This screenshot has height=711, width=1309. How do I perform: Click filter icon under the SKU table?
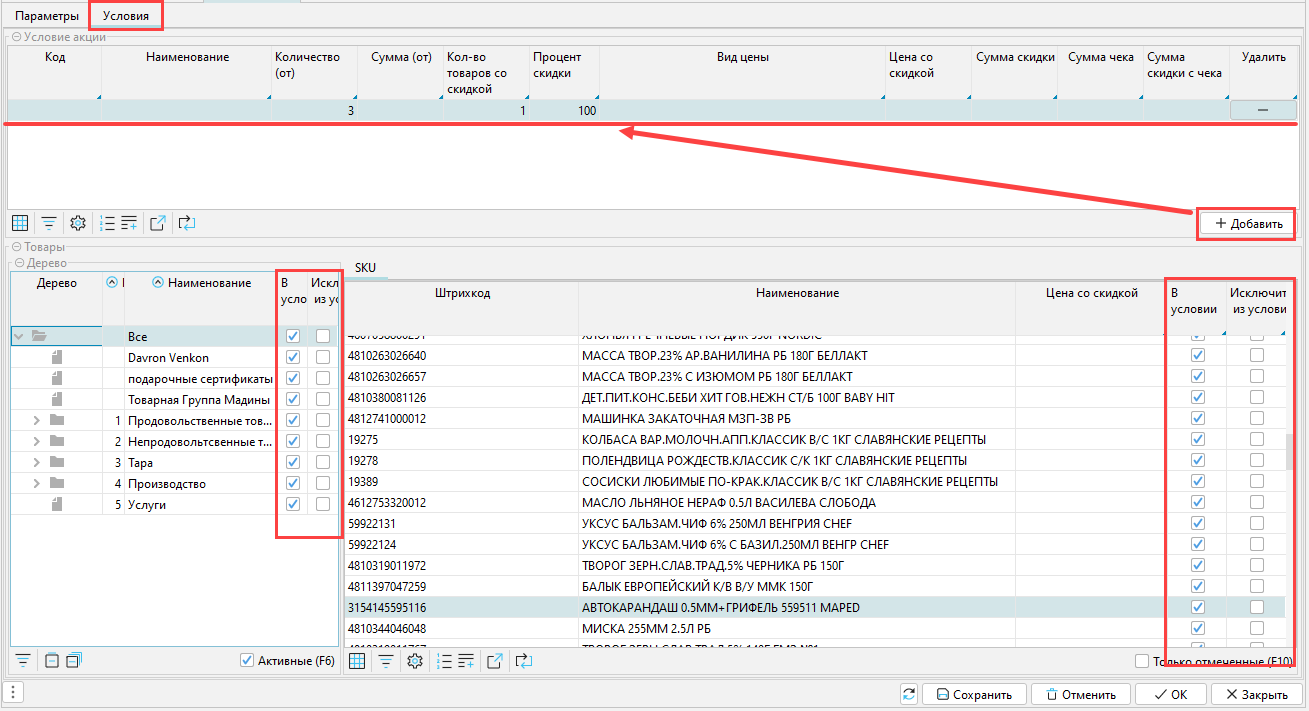tap(385, 661)
